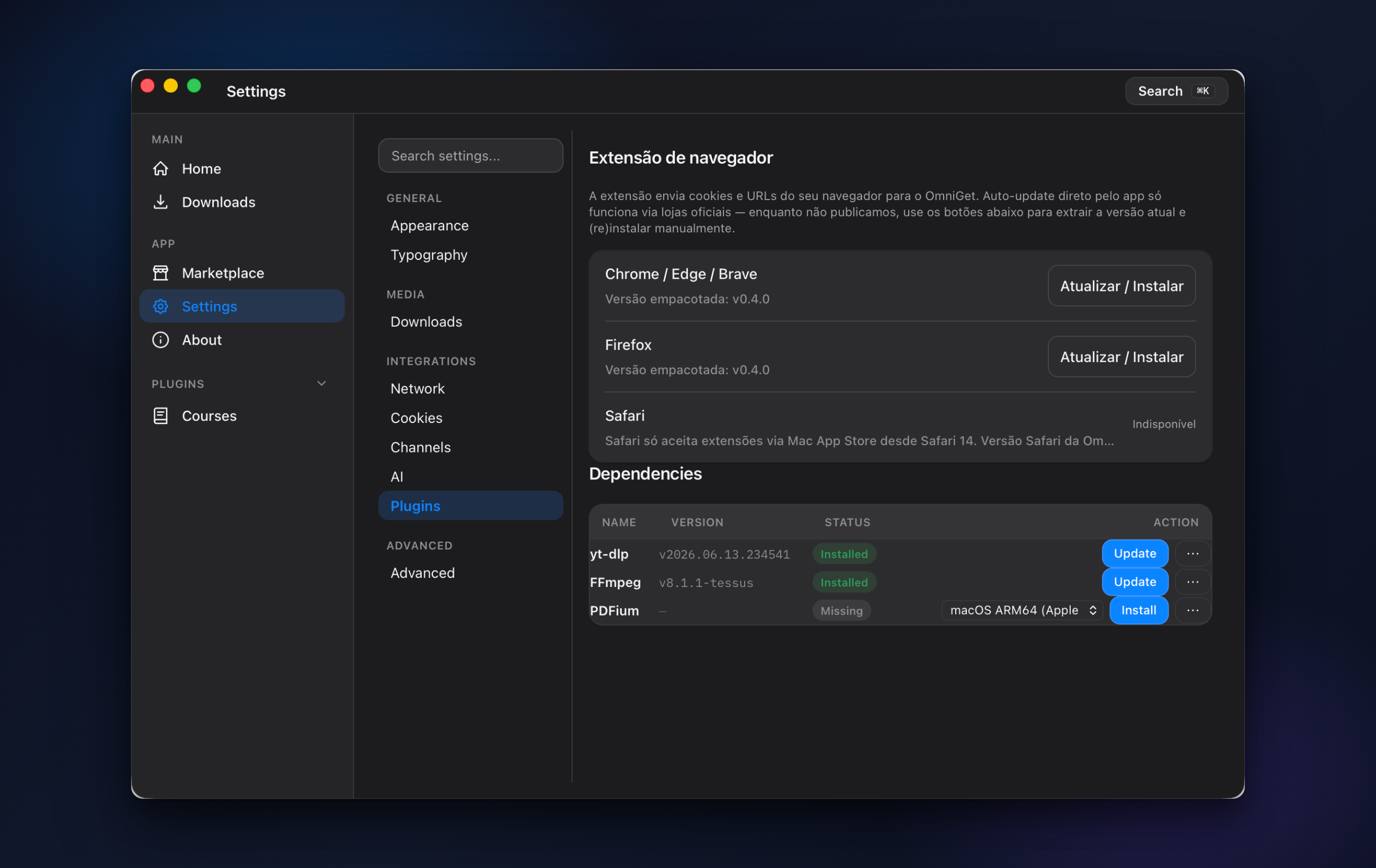Open more options for FFmpeg row
Image resolution: width=1376 pixels, height=868 pixels.
click(x=1192, y=582)
